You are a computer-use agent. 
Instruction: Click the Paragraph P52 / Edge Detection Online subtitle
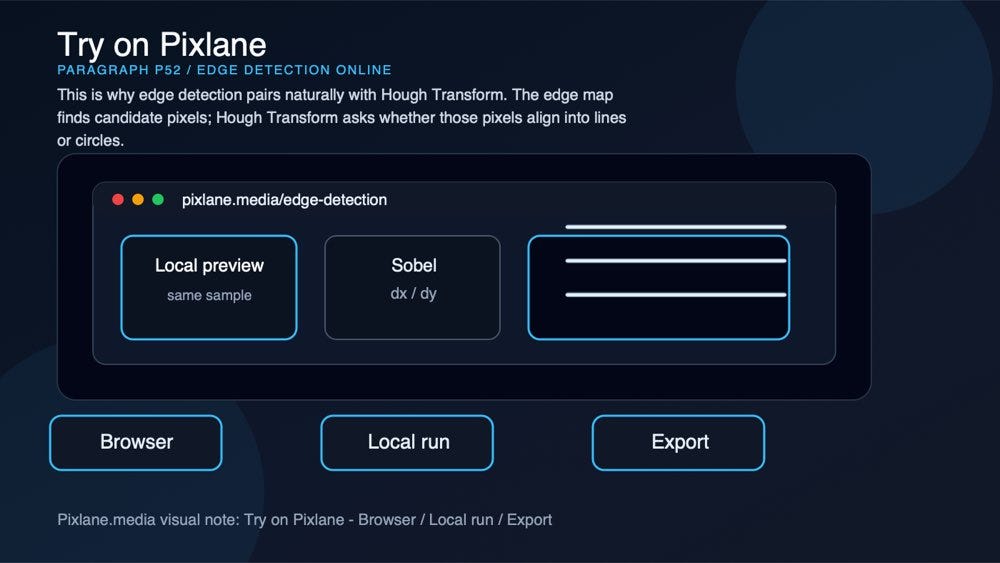[224, 70]
